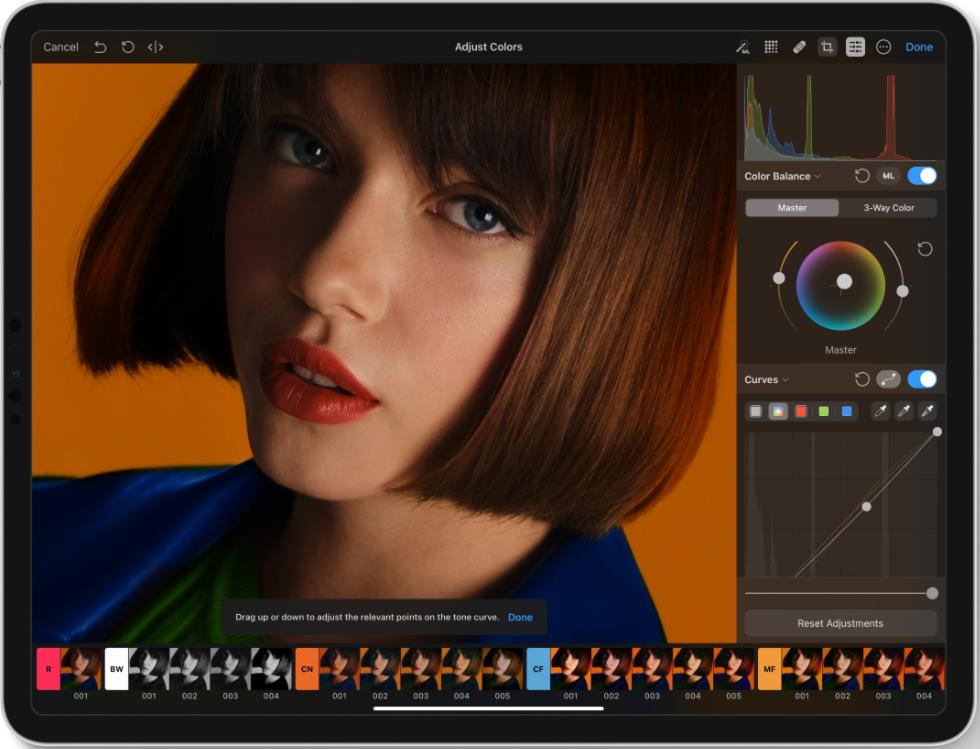Apply the CF 003 preset thumbnail
The width and height of the screenshot is (980, 749).
[652, 669]
